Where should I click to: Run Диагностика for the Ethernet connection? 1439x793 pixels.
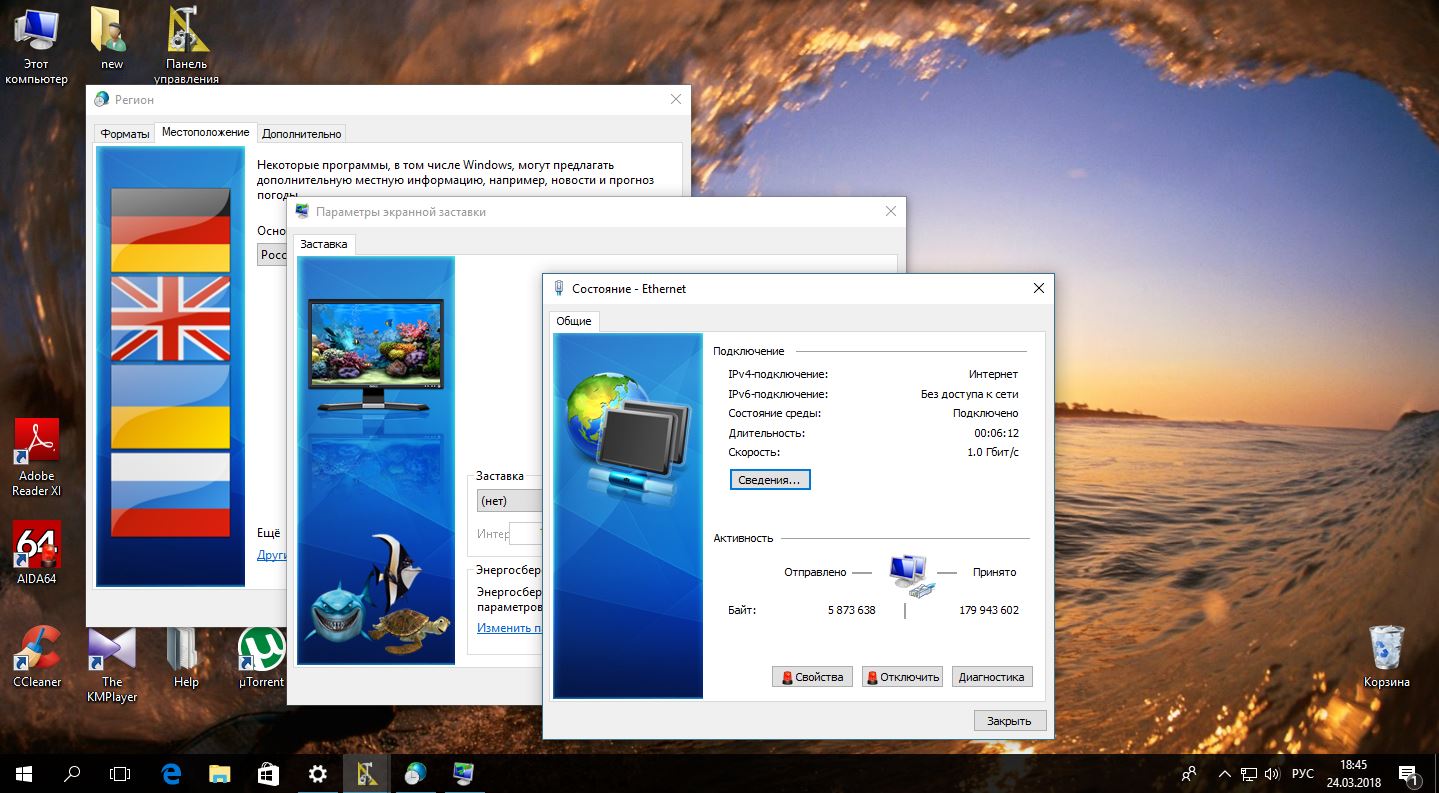click(992, 677)
